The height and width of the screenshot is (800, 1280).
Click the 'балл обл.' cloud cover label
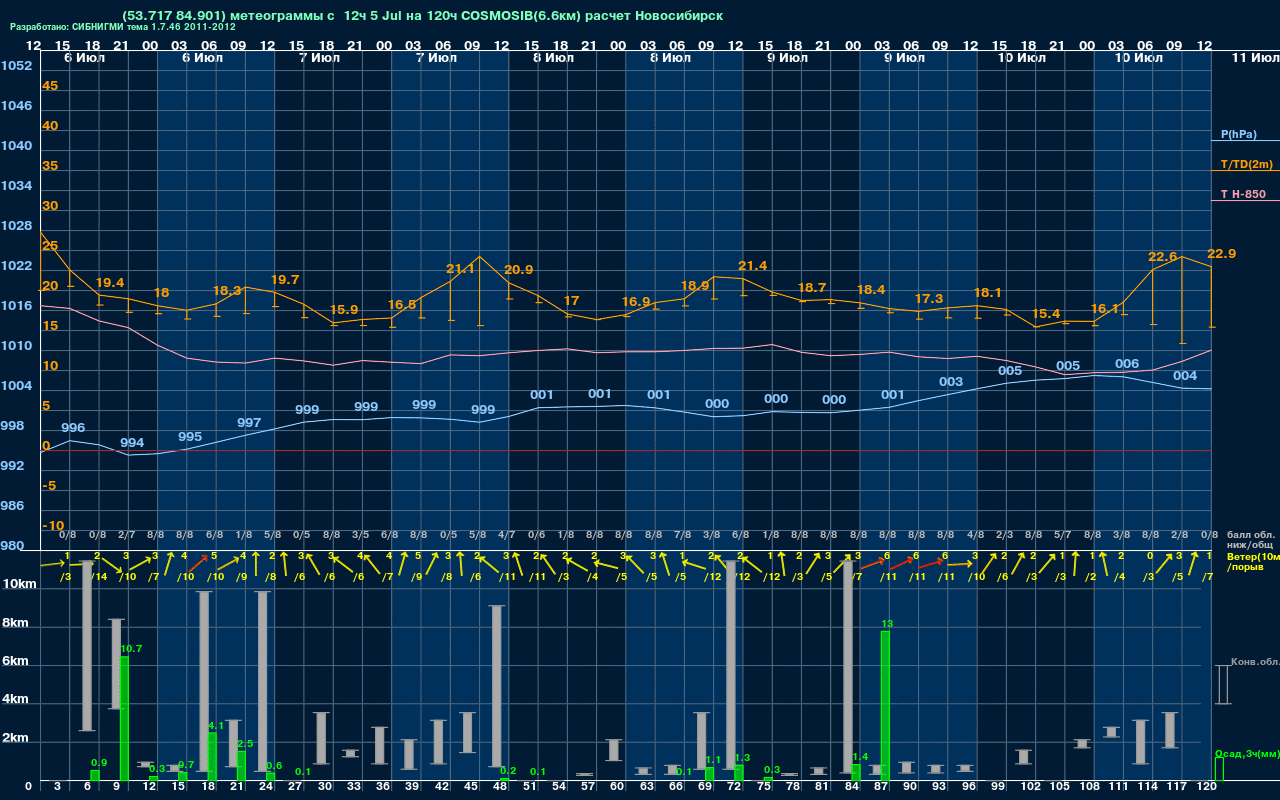click(x=1251, y=536)
